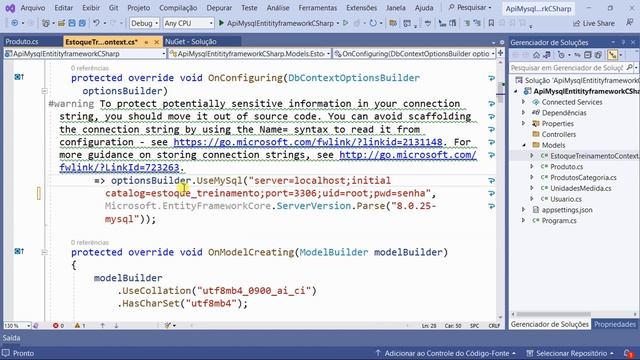Click Adicionar ao Controle do Código-Fonte

pos(446,353)
